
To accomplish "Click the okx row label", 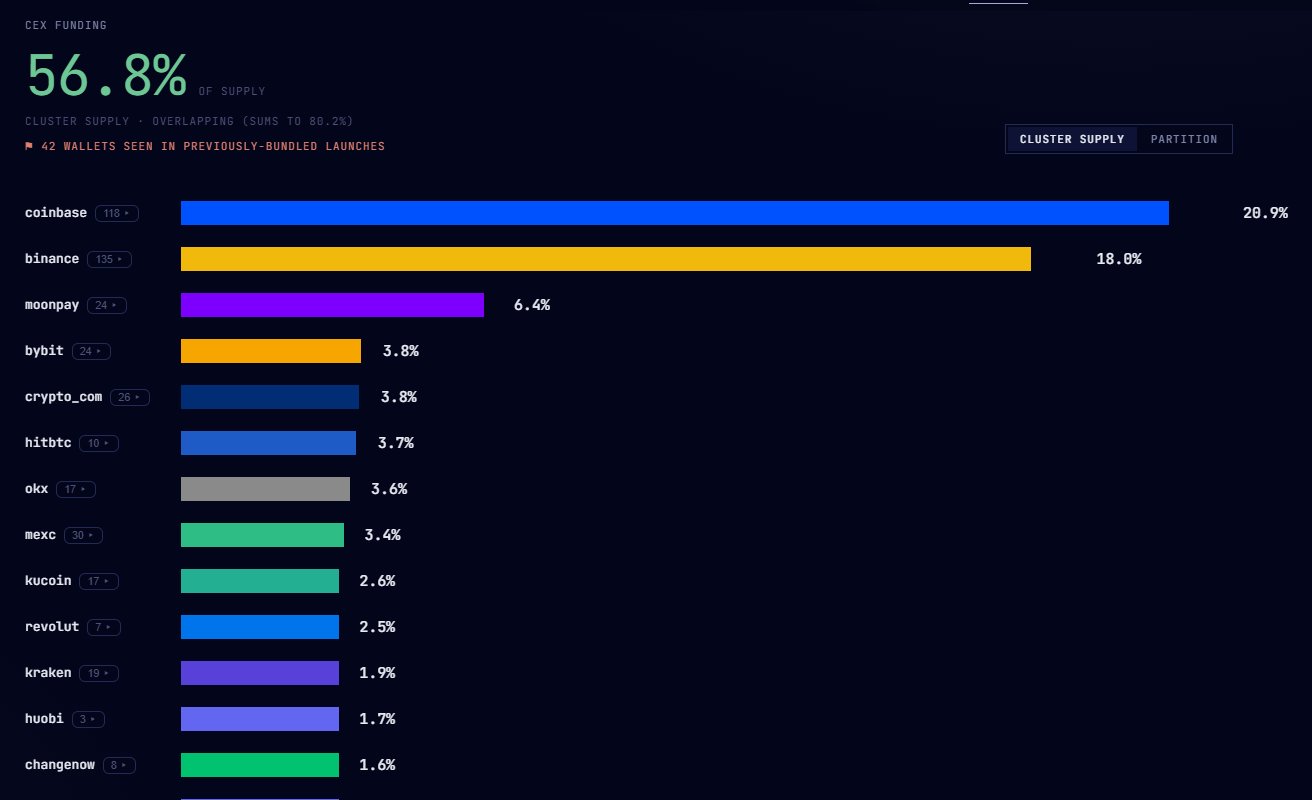I will coord(37,489).
